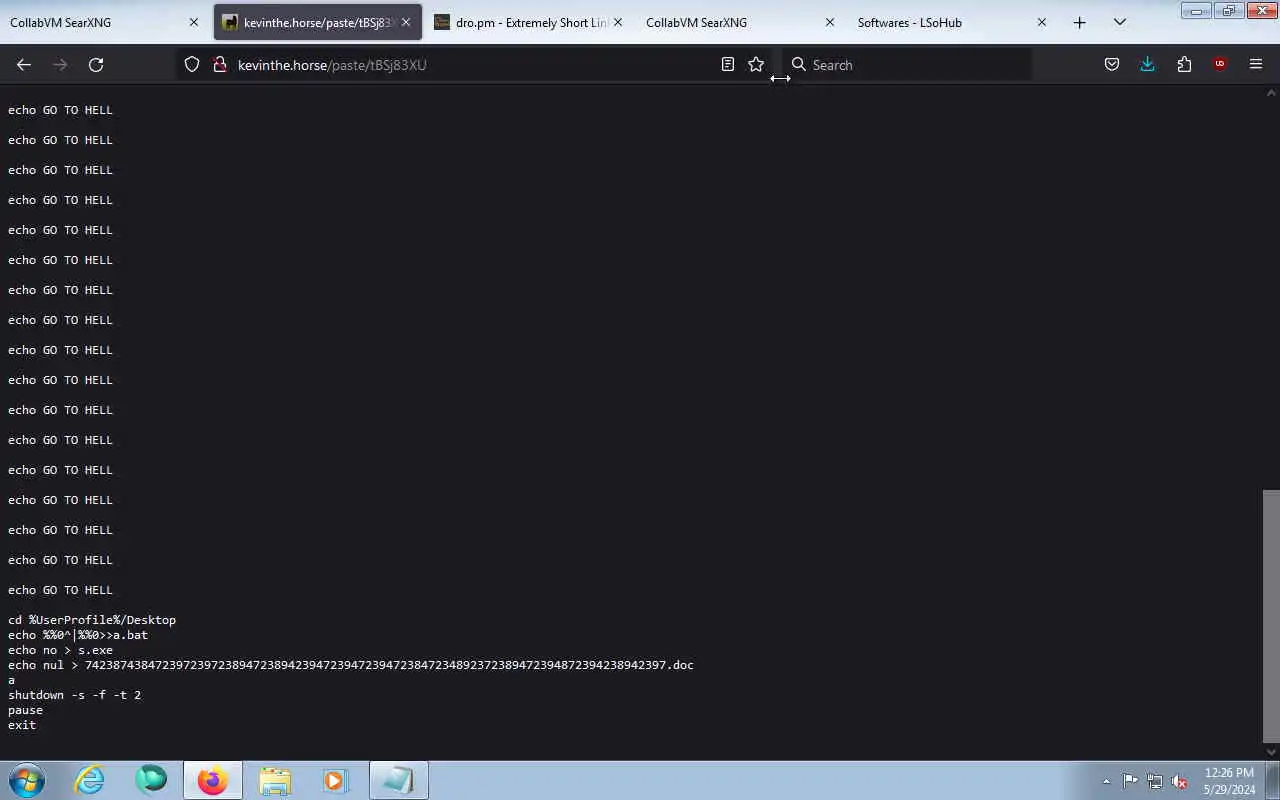
Task: Switch to first CollabVM SearXNG tab
Action: 105,22
